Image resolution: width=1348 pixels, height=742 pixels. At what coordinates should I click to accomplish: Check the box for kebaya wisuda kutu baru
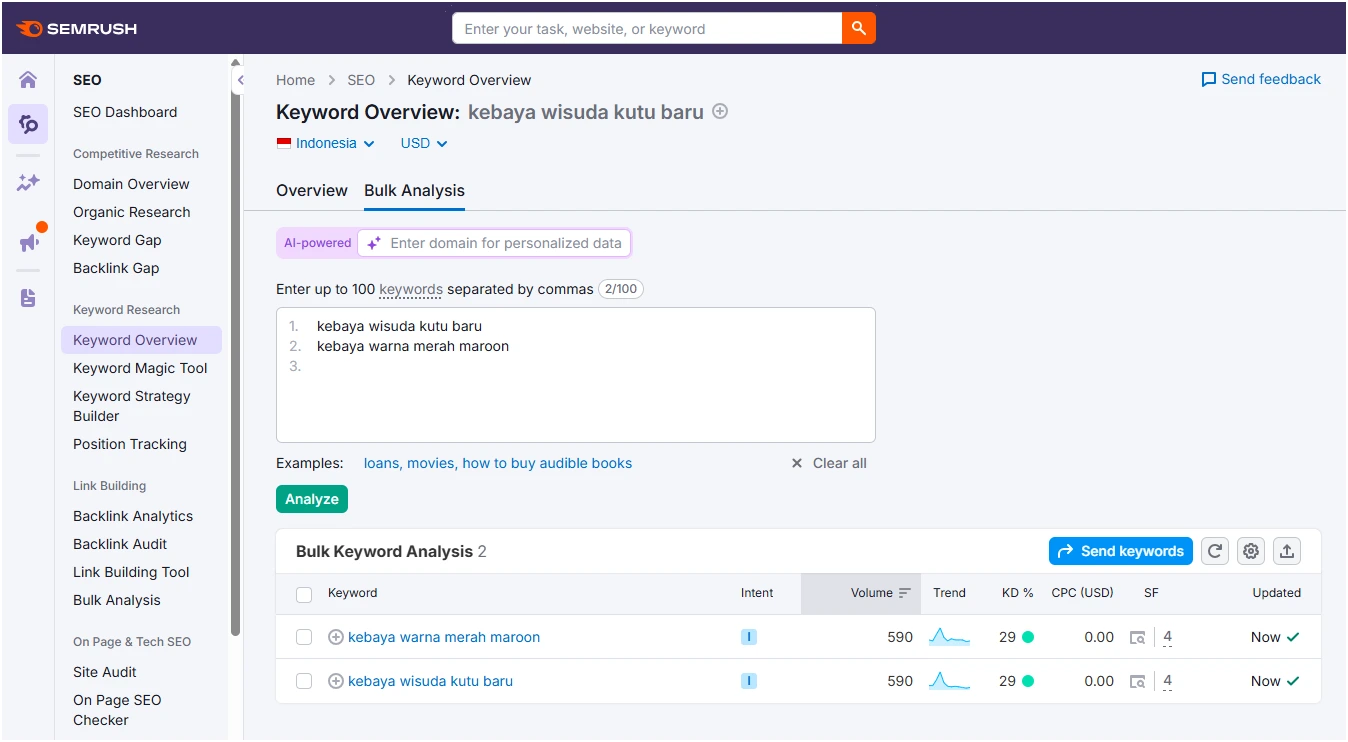point(304,681)
